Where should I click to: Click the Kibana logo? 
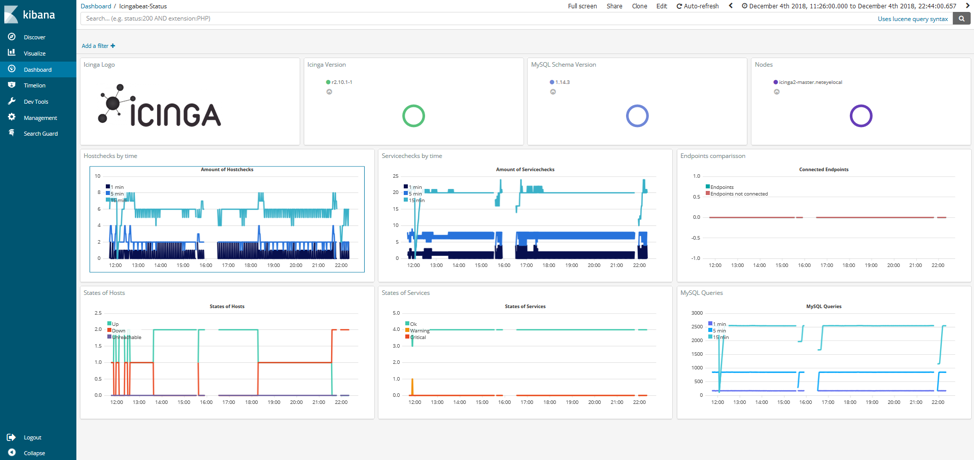[31, 14]
